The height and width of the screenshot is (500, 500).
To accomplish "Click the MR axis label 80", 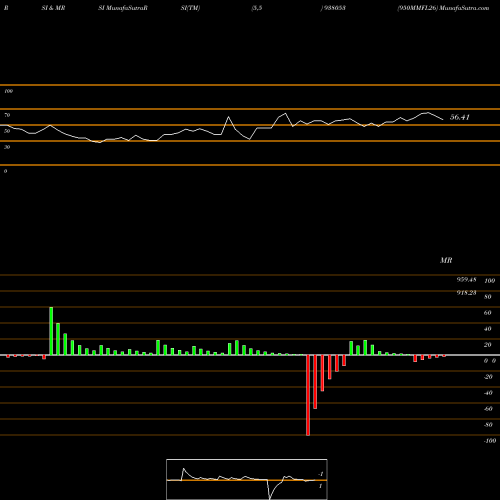I will (x=488, y=297).
